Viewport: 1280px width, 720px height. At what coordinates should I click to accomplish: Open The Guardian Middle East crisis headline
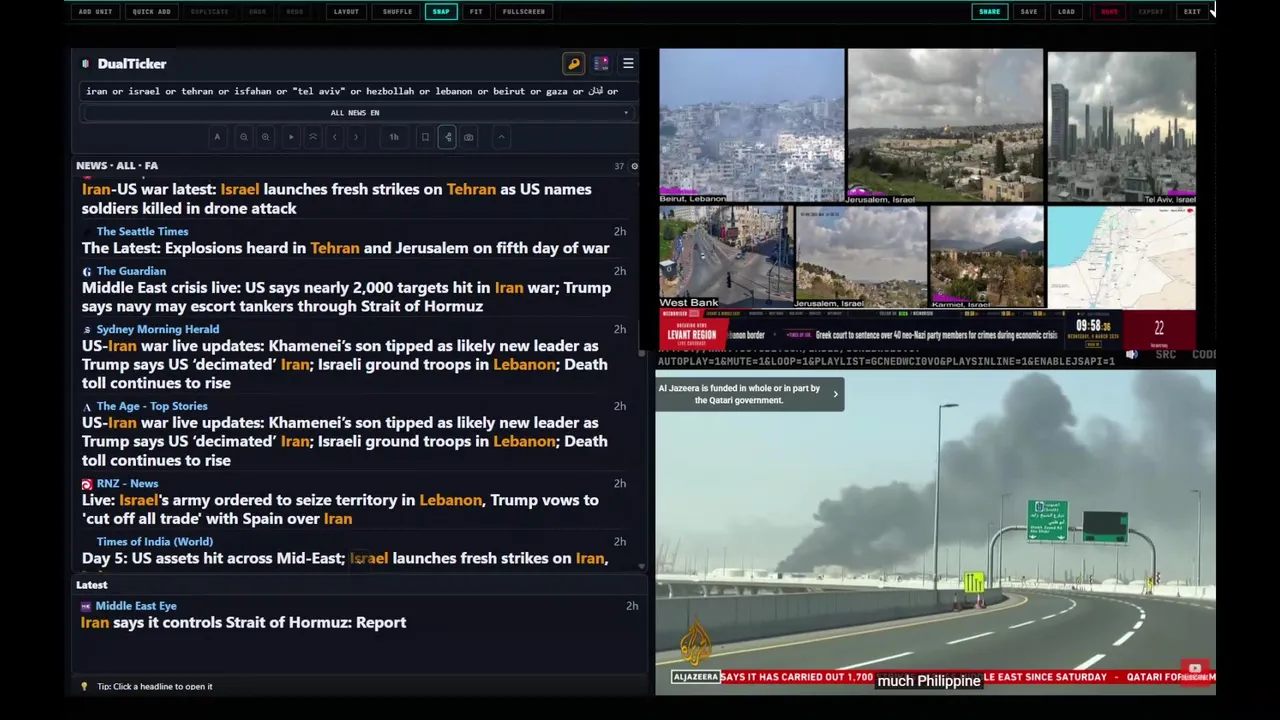[346, 297]
